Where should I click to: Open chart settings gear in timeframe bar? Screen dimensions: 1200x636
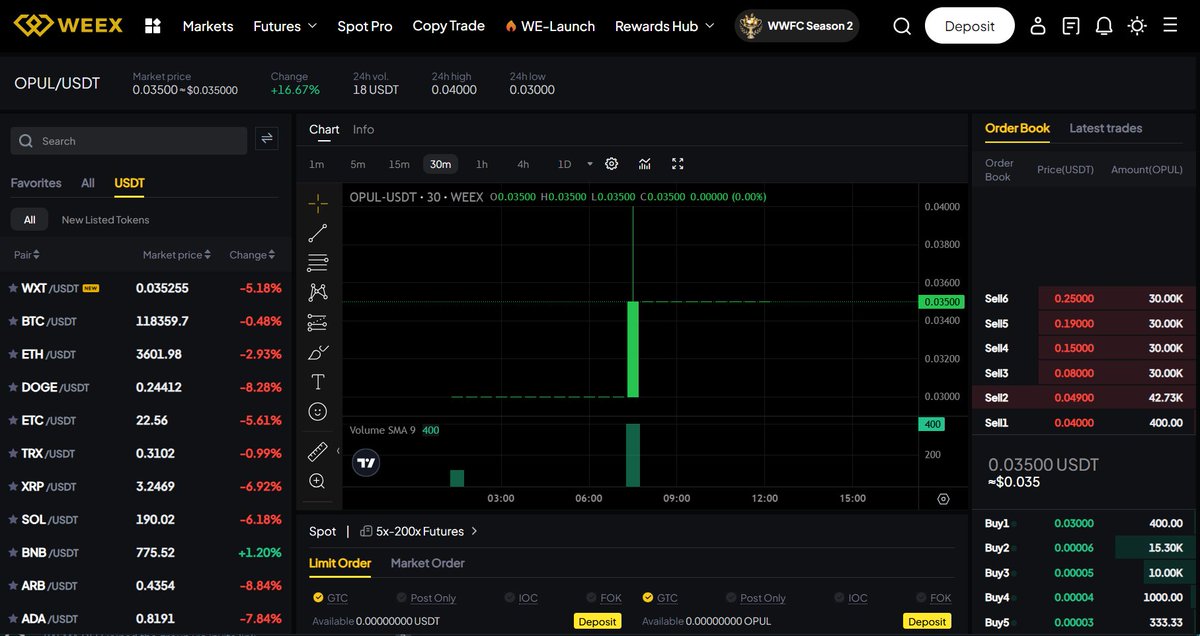point(612,164)
